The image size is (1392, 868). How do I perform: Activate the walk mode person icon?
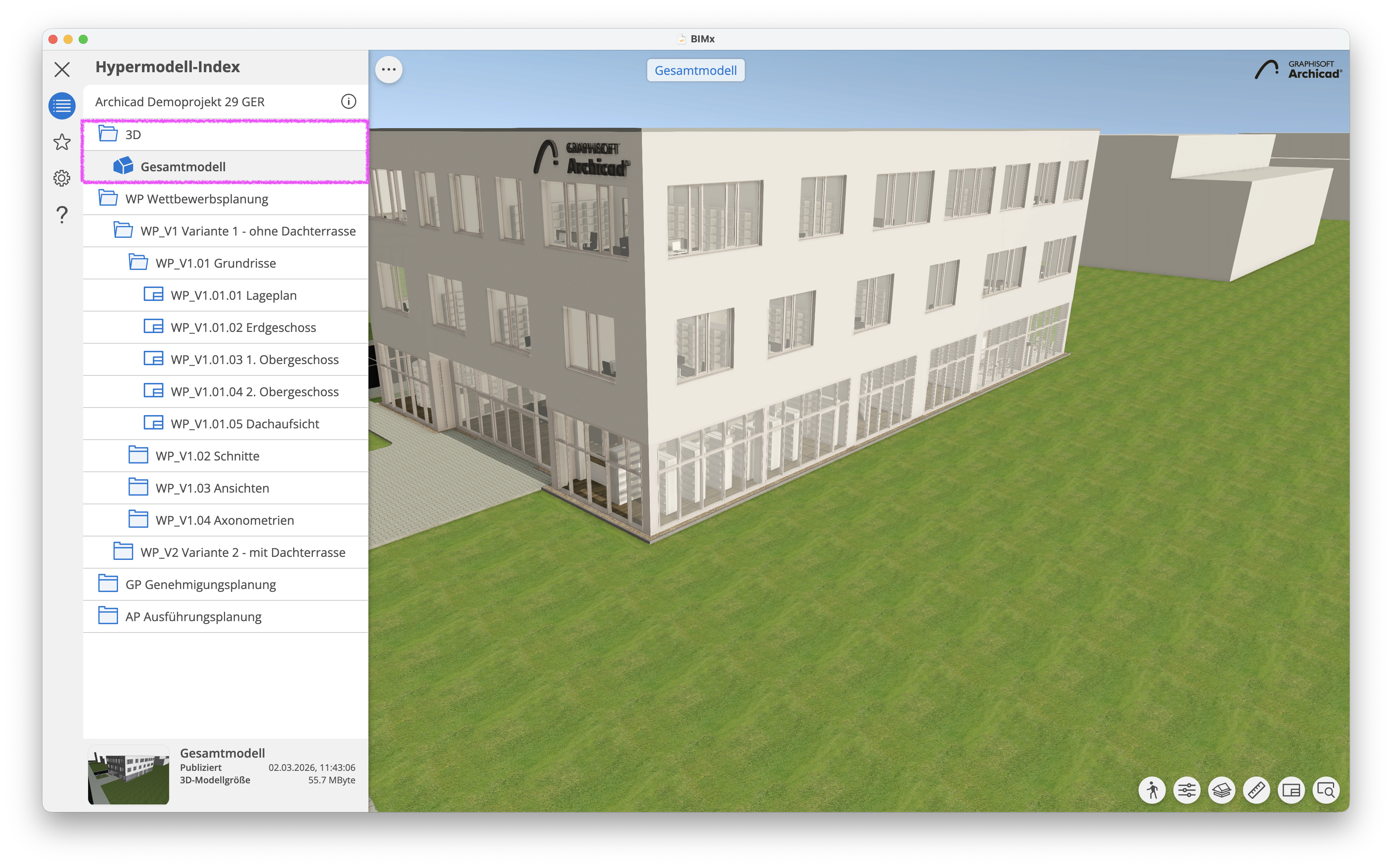point(1152,790)
